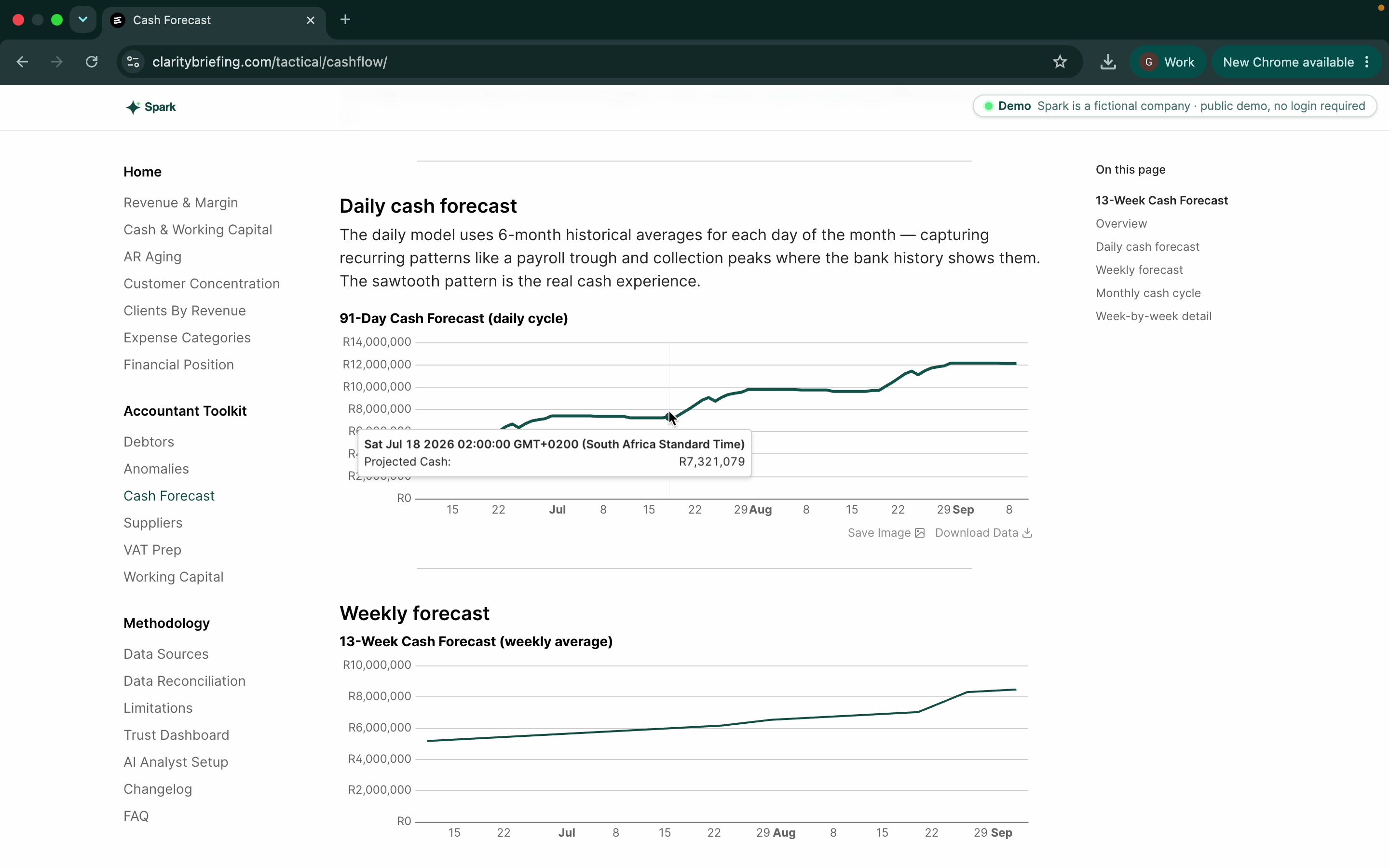The height and width of the screenshot is (868, 1389).
Task: Open Data Reconciliation page
Action: 184,681
